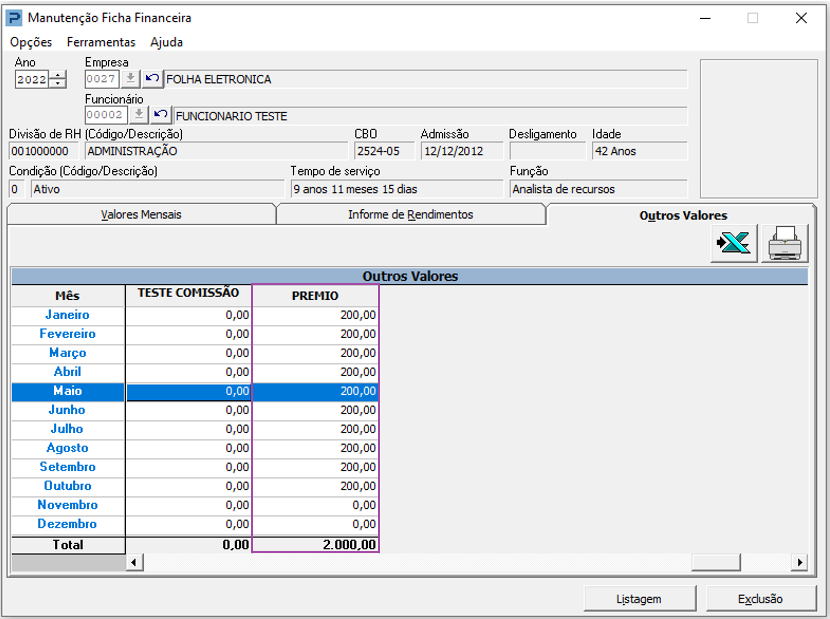The image size is (830, 619).
Task: Switch to the Informe de Rendimentos tab
Action: click(411, 214)
